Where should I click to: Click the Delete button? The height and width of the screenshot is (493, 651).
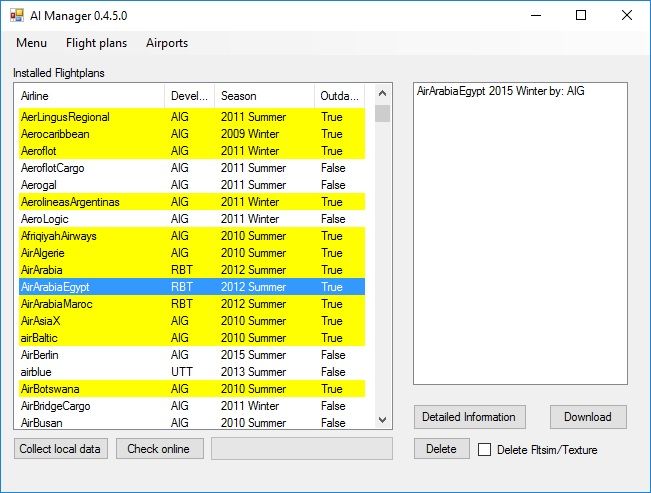coord(442,449)
